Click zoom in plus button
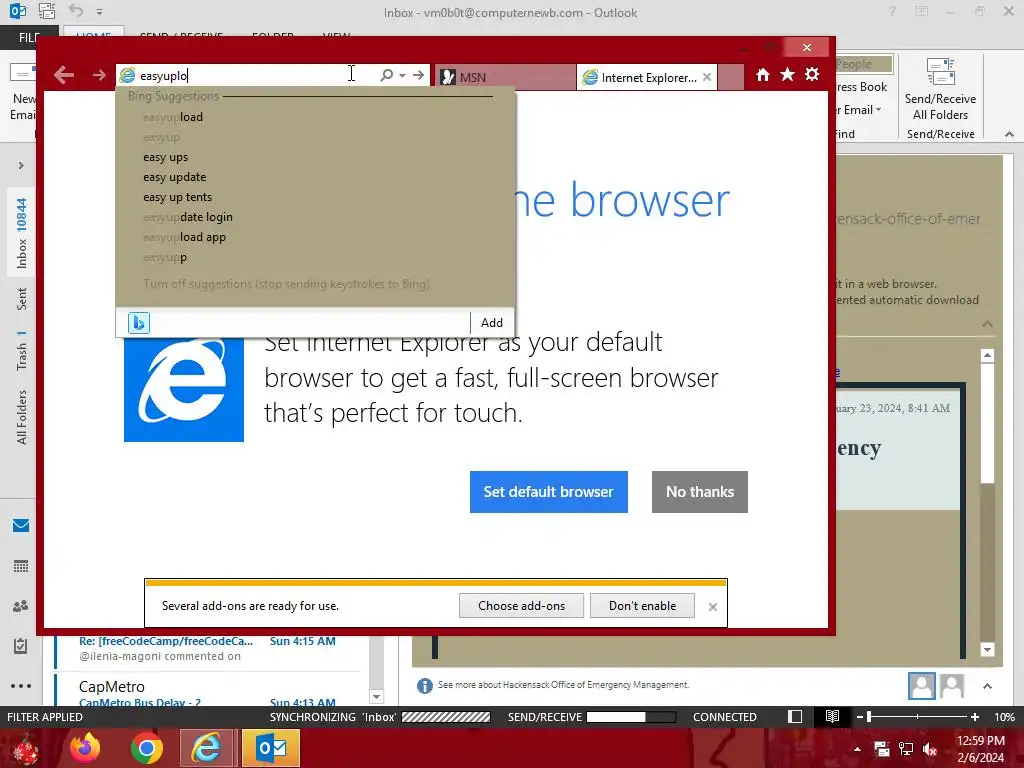1024x768 pixels. point(974,717)
